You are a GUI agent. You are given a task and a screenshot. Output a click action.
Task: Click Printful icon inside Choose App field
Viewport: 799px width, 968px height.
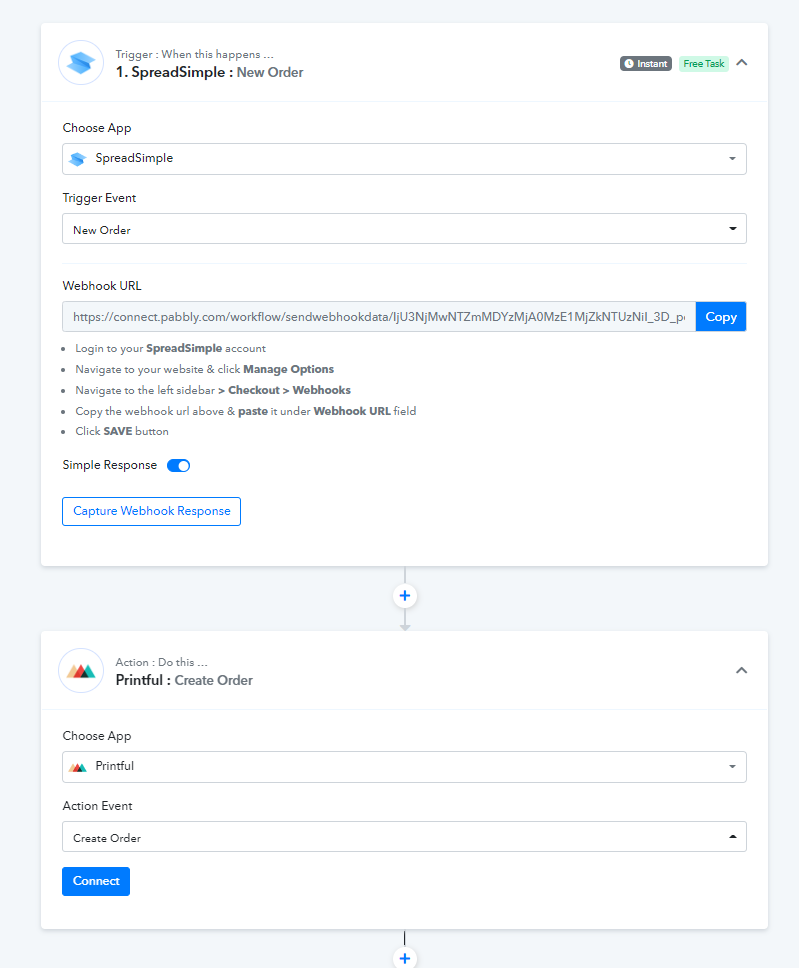[x=78, y=767]
